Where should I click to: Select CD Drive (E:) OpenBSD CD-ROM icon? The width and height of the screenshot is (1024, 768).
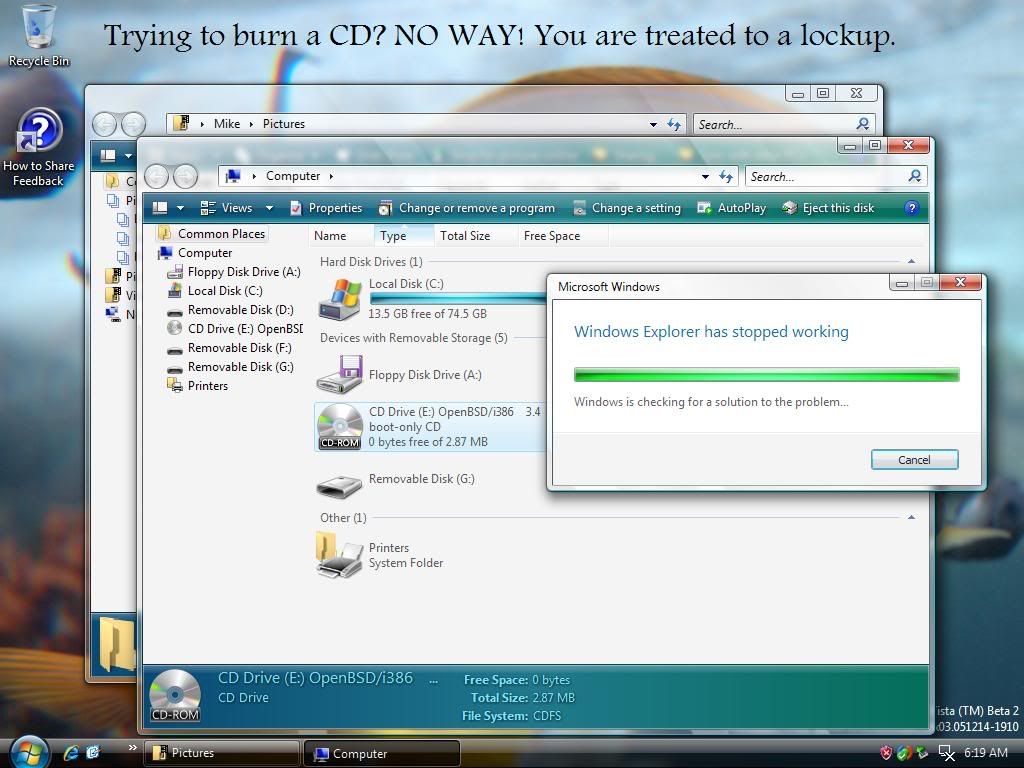(x=340, y=426)
